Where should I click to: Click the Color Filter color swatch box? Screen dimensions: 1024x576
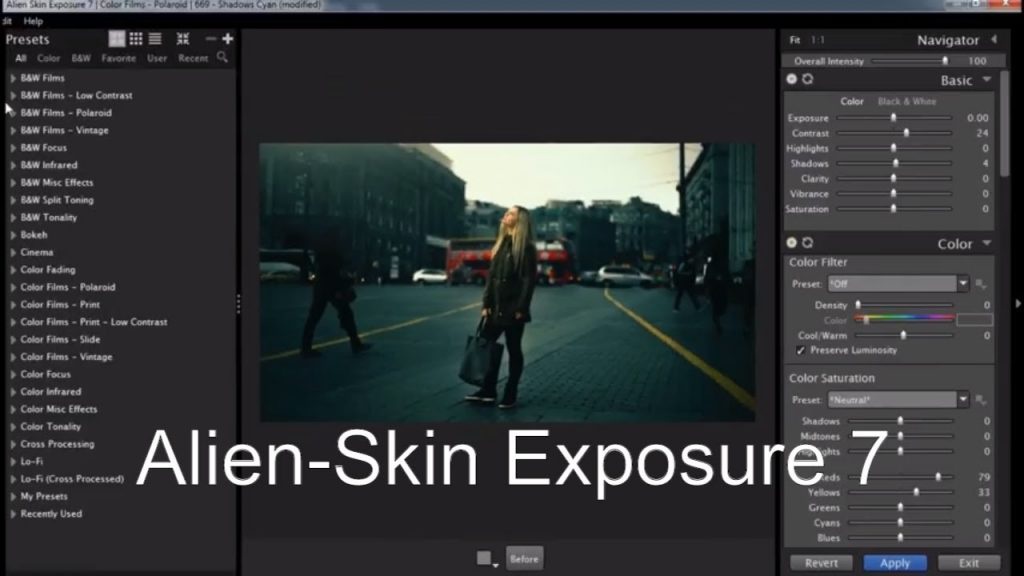point(974,320)
